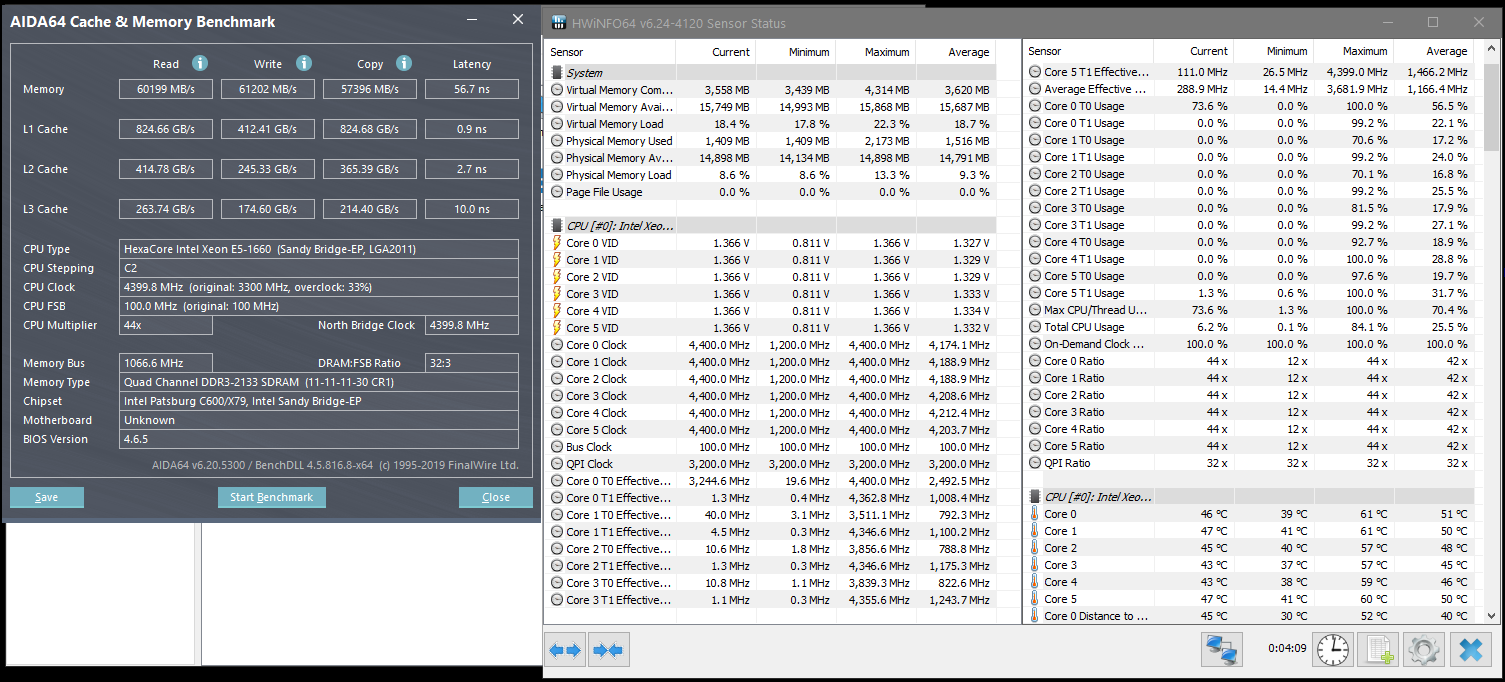The height and width of the screenshot is (682, 1505).
Task: Collapse the System sensor group in HWiNFO
Action: 557,73
